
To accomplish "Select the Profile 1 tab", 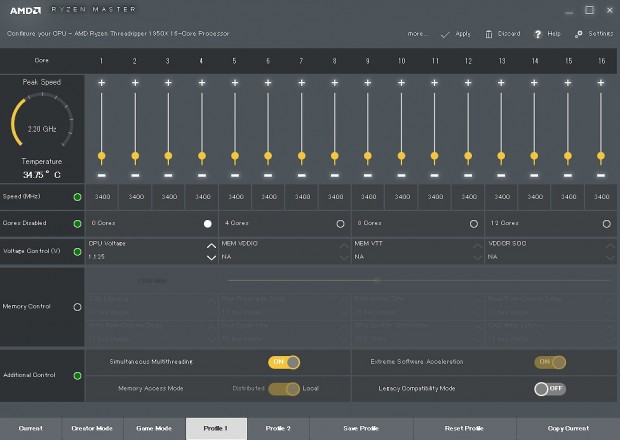I will 216,429.
